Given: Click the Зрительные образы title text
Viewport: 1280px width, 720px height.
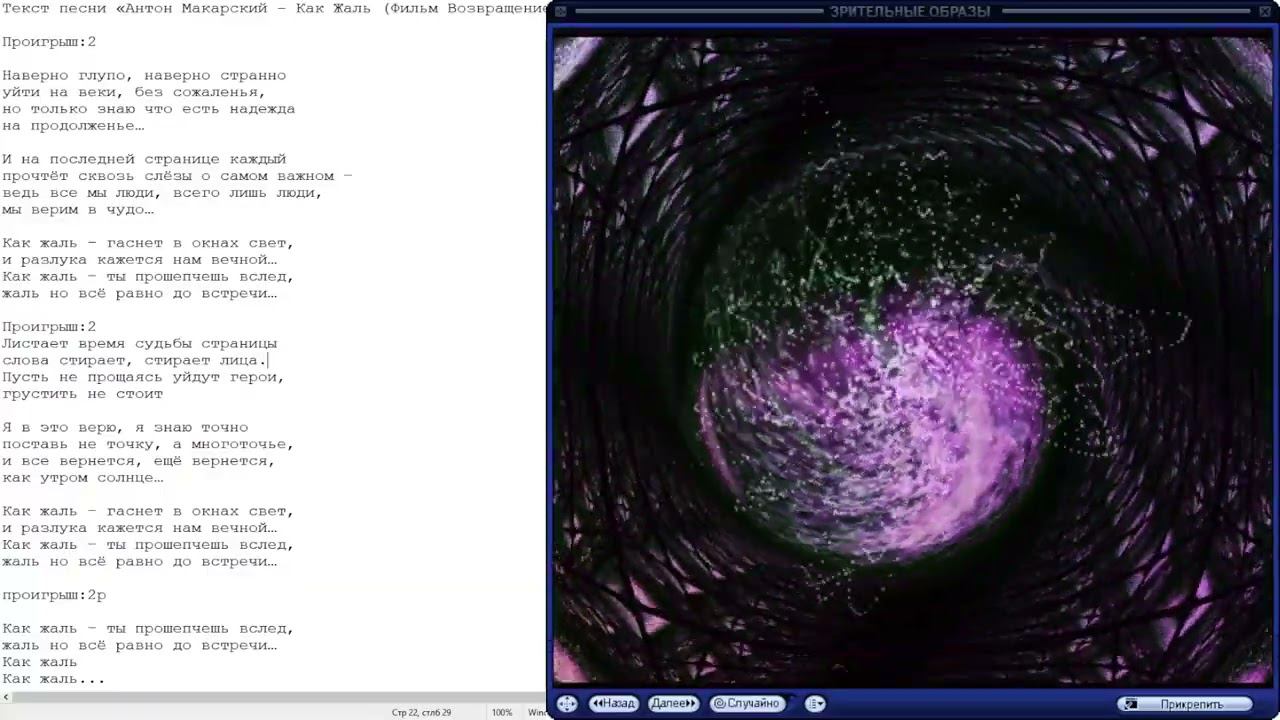Looking at the screenshot, I should pyautogui.click(x=910, y=11).
